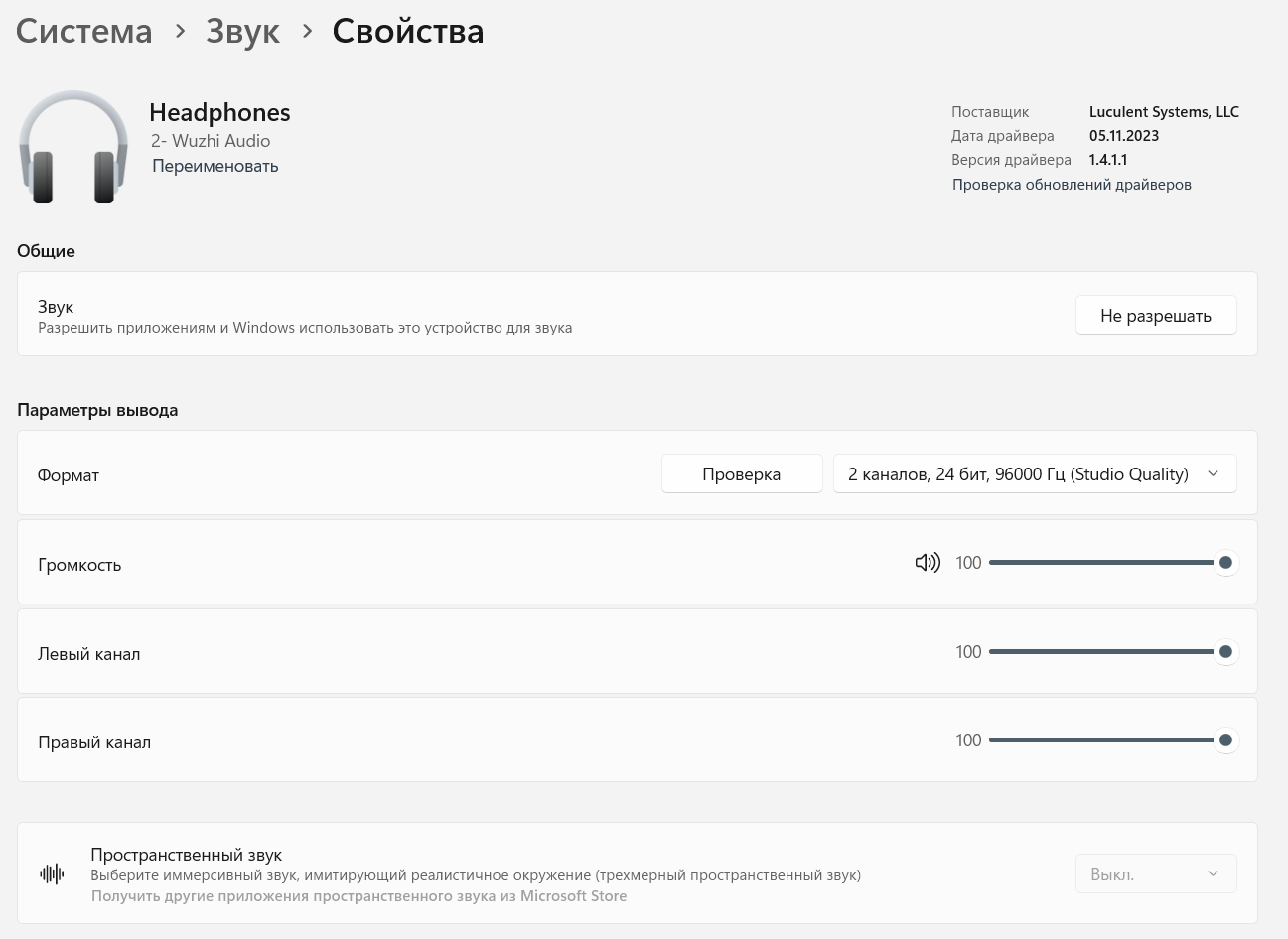Open the spatial sound Выкл. dropdown
Screen dimensions: 1288x939
click(1155, 874)
